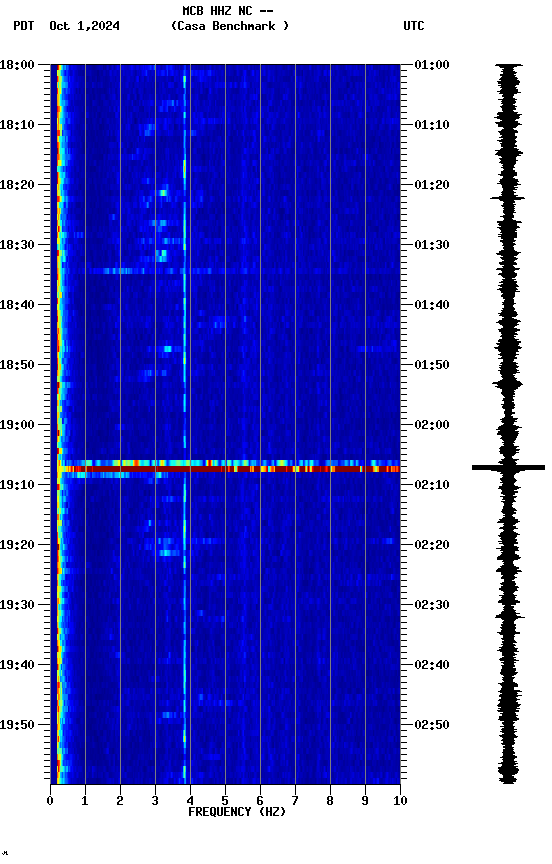
Task: Click the UTC timezone label
Action: pyautogui.click(x=414, y=26)
